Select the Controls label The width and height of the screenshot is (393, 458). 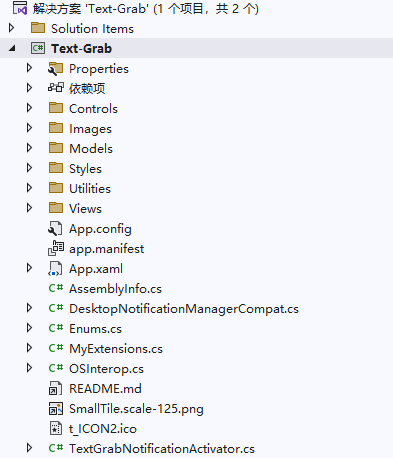pyautogui.click(x=93, y=109)
